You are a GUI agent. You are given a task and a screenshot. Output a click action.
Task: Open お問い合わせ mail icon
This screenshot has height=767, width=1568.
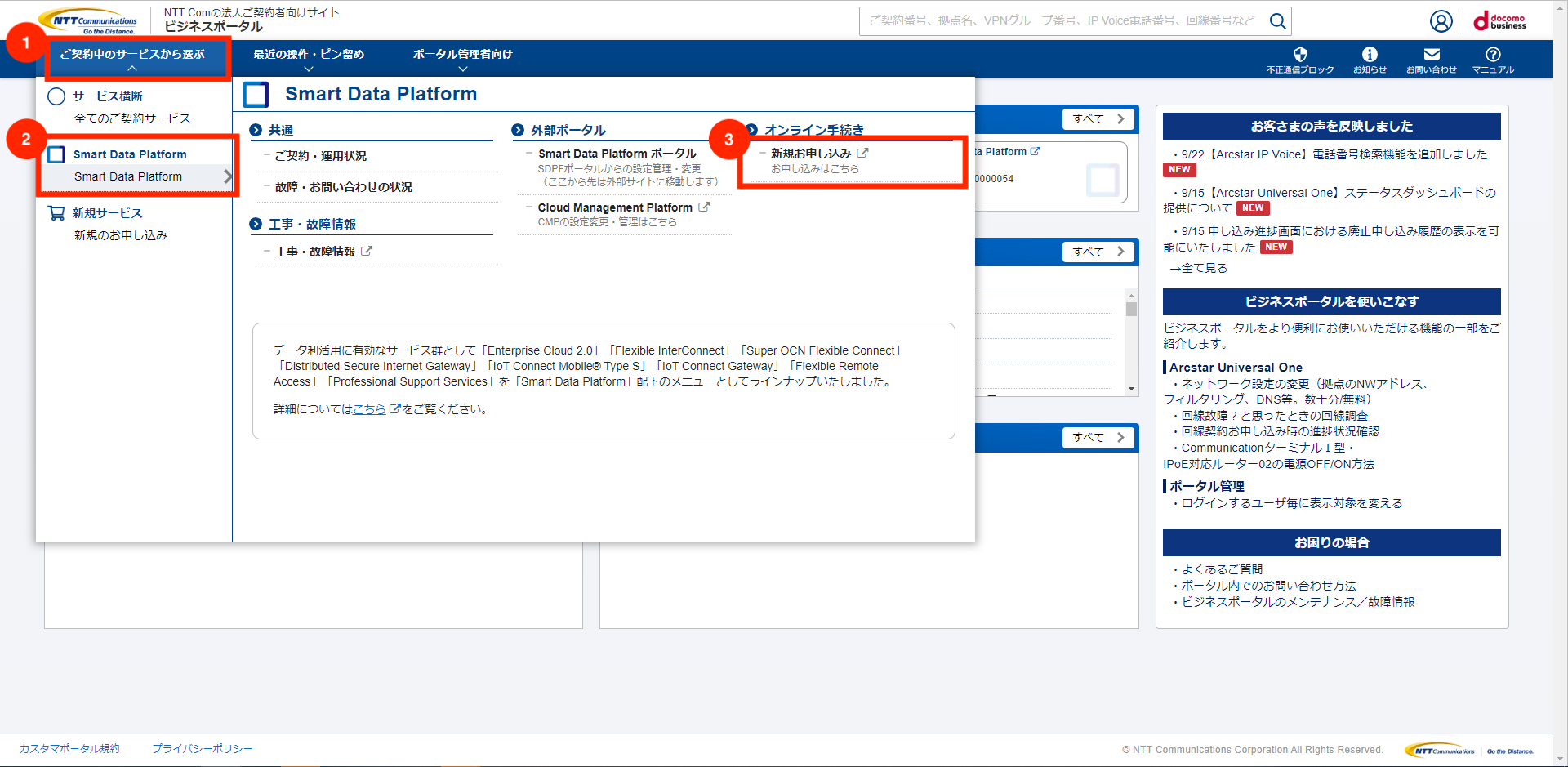(1432, 55)
